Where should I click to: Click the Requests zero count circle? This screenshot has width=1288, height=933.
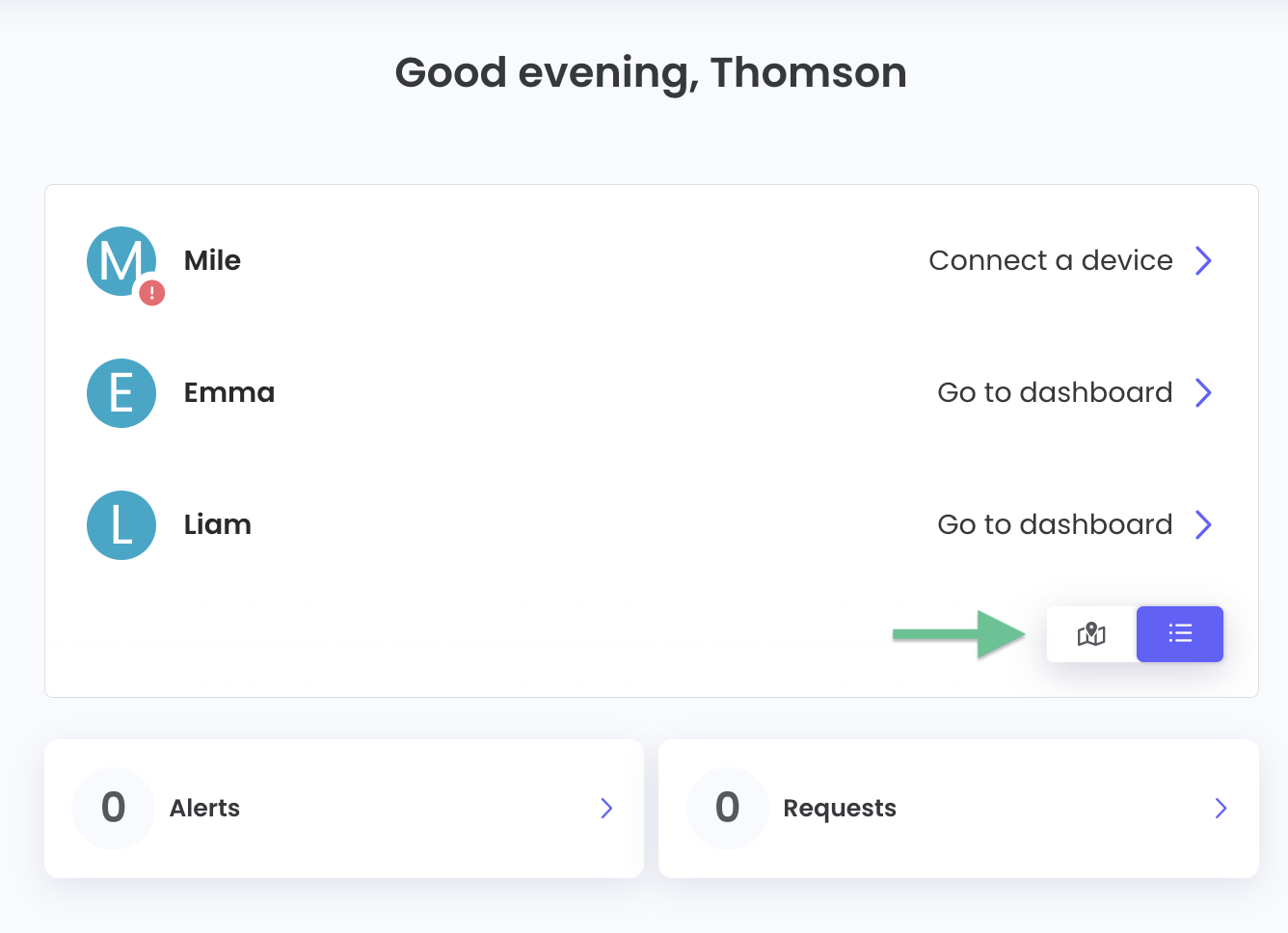(728, 808)
